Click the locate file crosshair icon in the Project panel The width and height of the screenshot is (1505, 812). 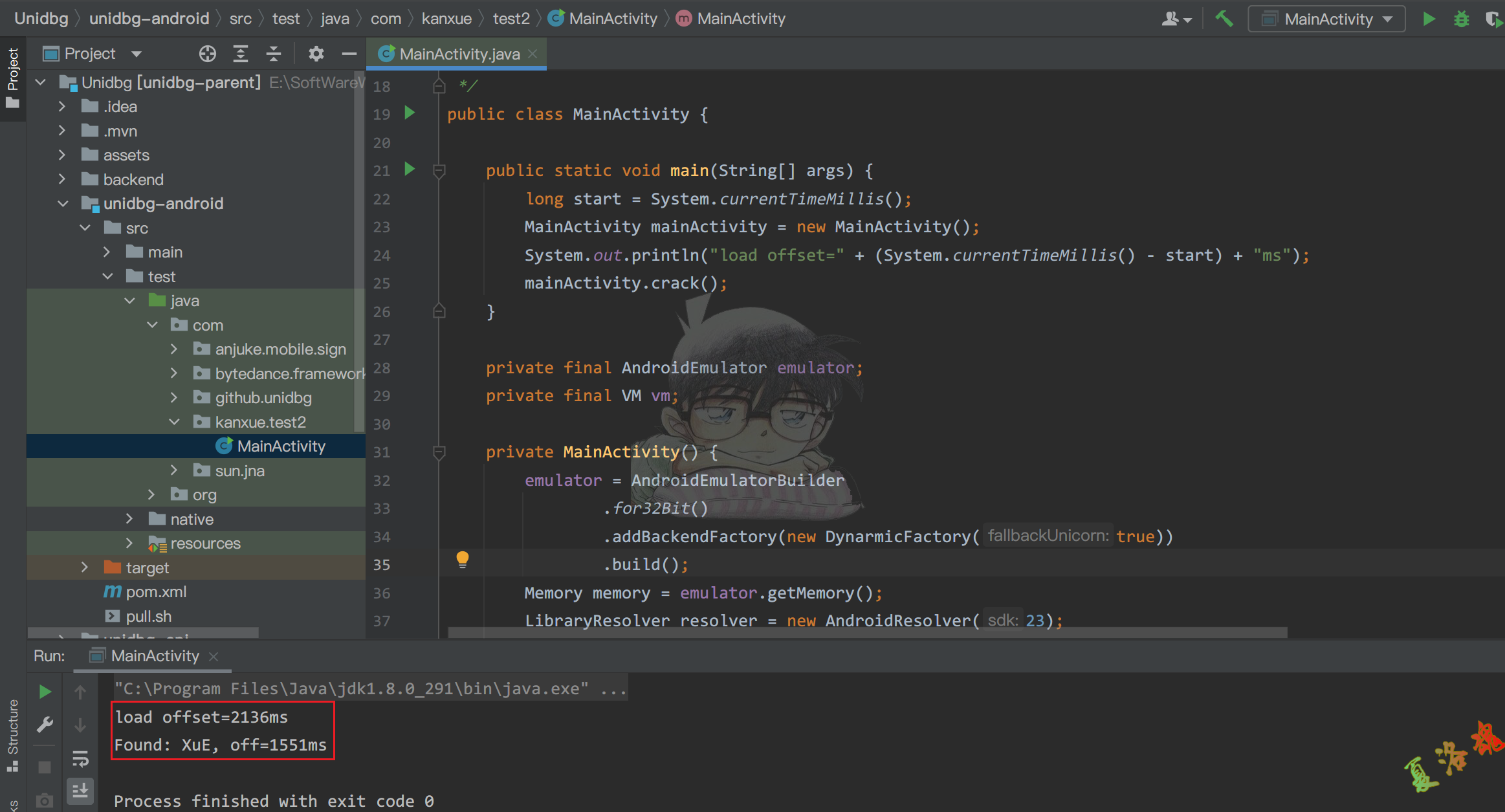207,54
